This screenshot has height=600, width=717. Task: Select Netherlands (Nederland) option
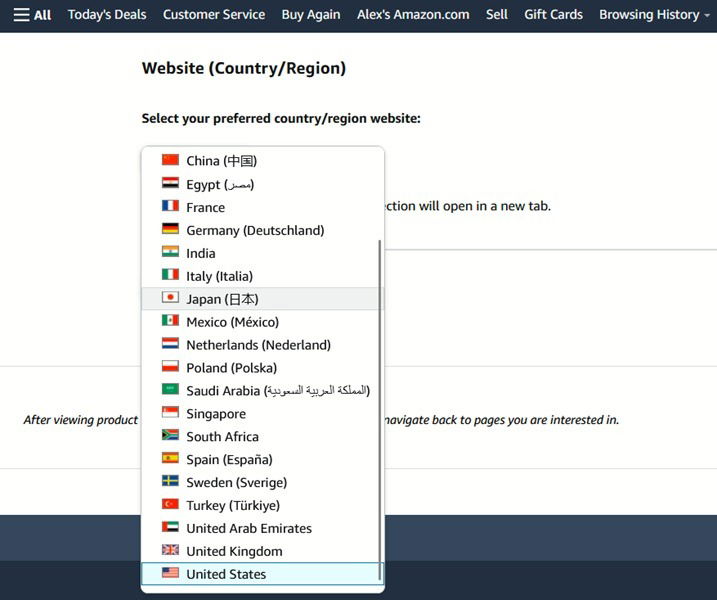pyautogui.click(x=258, y=345)
